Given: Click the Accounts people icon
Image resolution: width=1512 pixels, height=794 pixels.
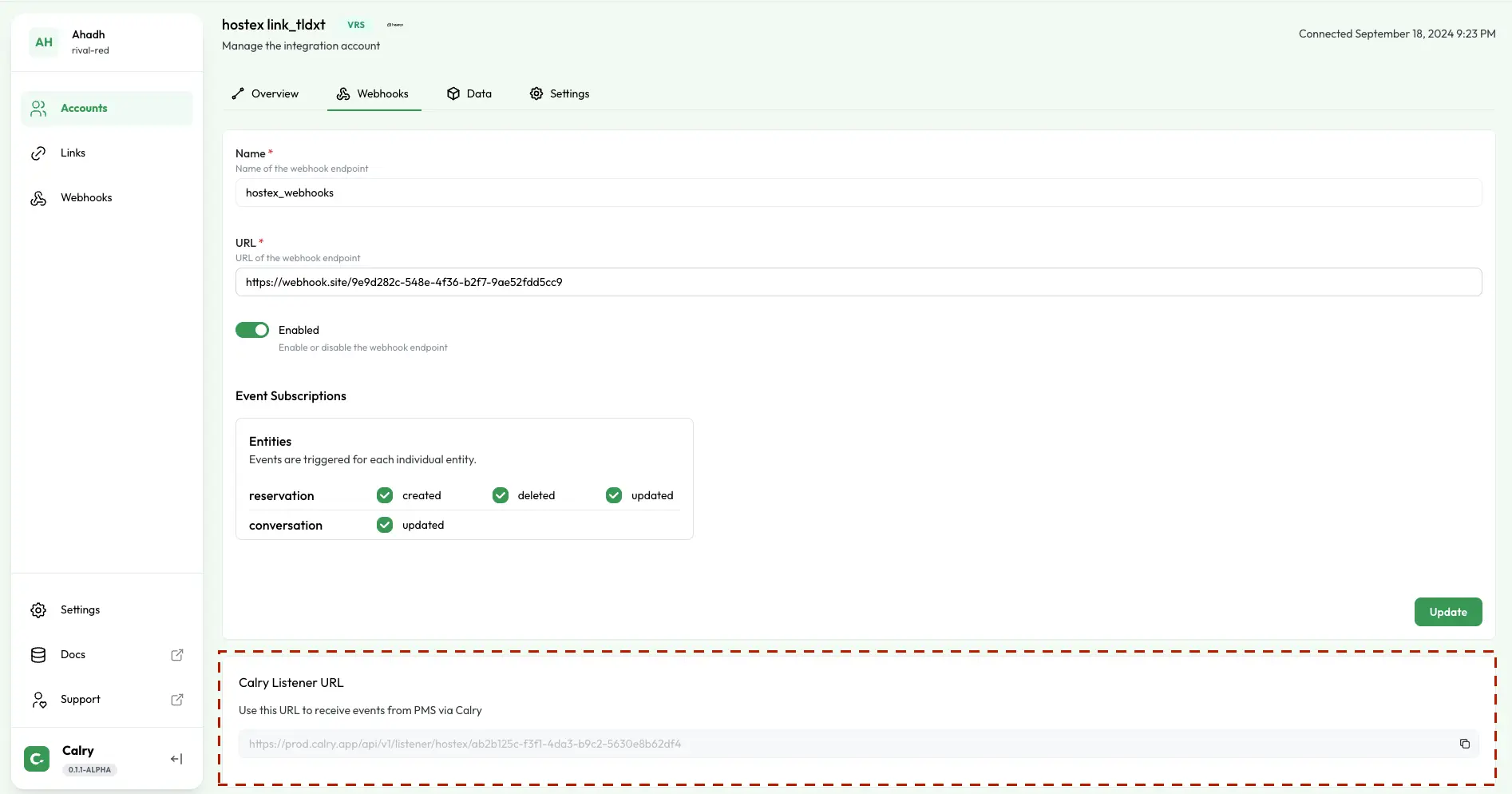Looking at the screenshot, I should (x=38, y=109).
